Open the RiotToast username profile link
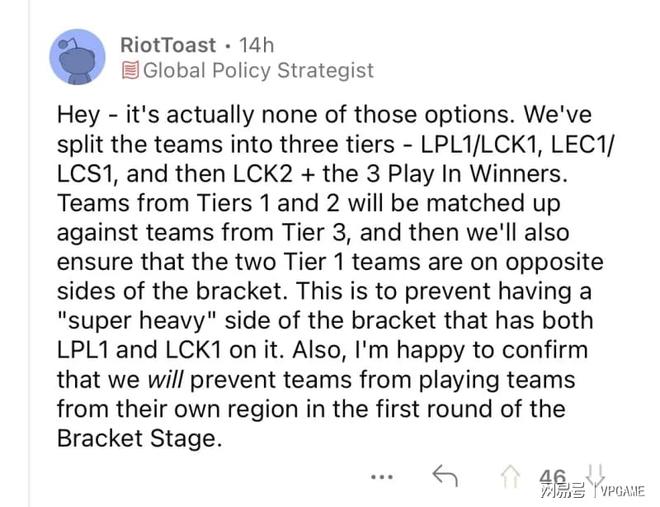The height and width of the screenshot is (507, 660). pyautogui.click(x=168, y=45)
